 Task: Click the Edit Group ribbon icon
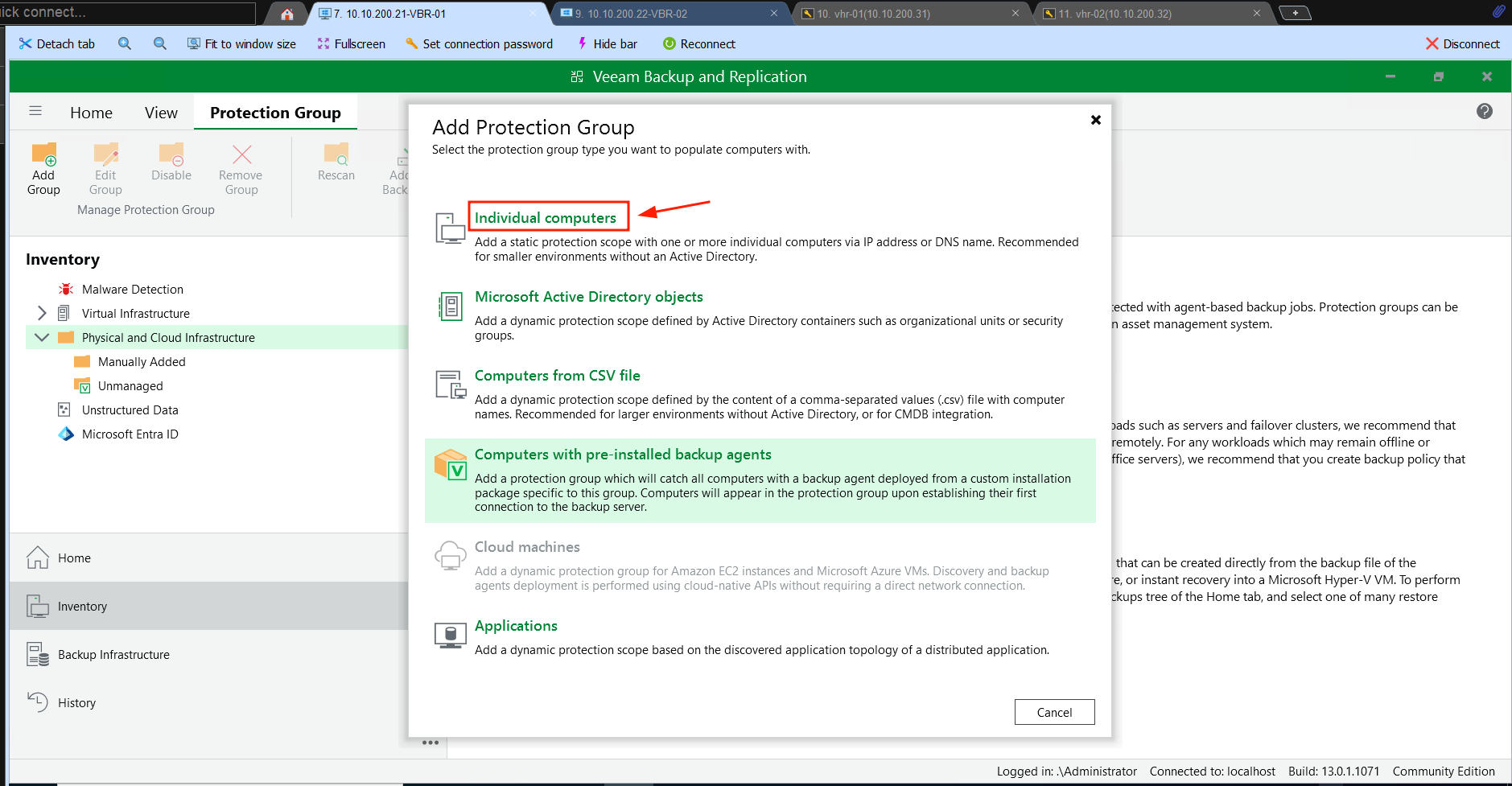[105, 154]
